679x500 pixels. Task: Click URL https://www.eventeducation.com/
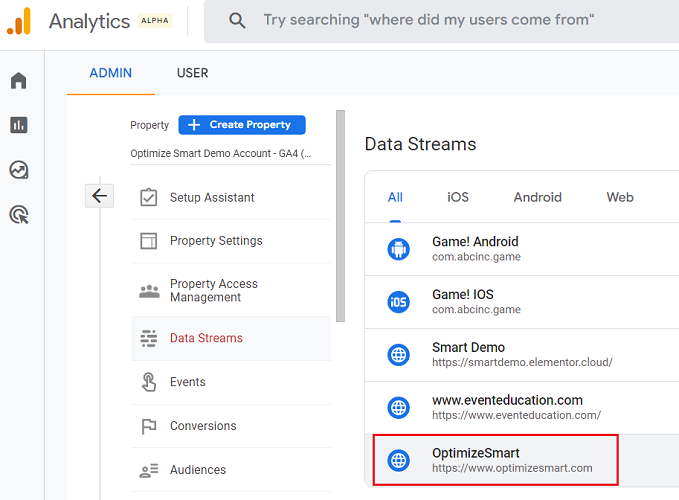tap(516, 415)
